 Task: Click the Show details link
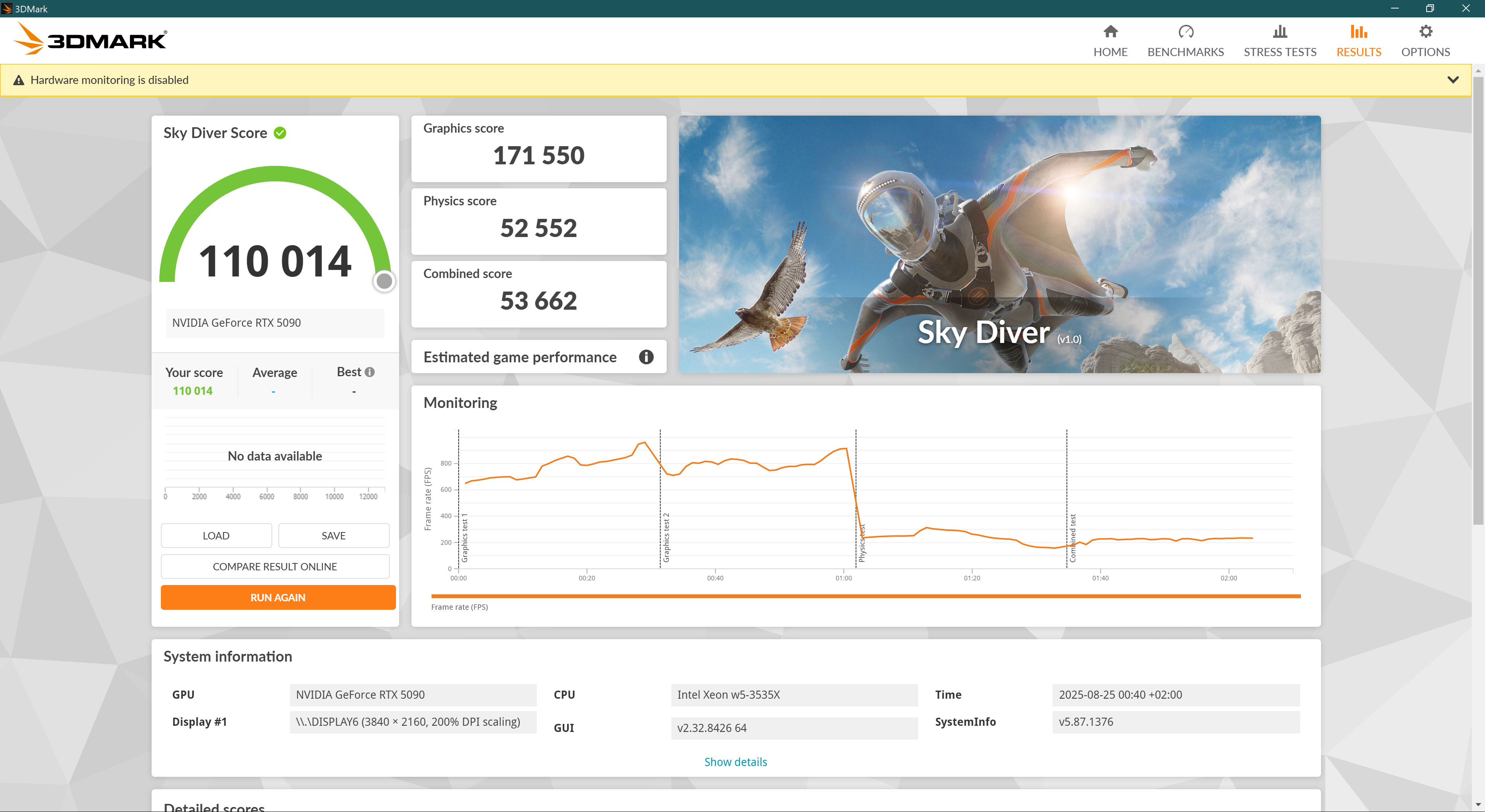click(x=736, y=762)
